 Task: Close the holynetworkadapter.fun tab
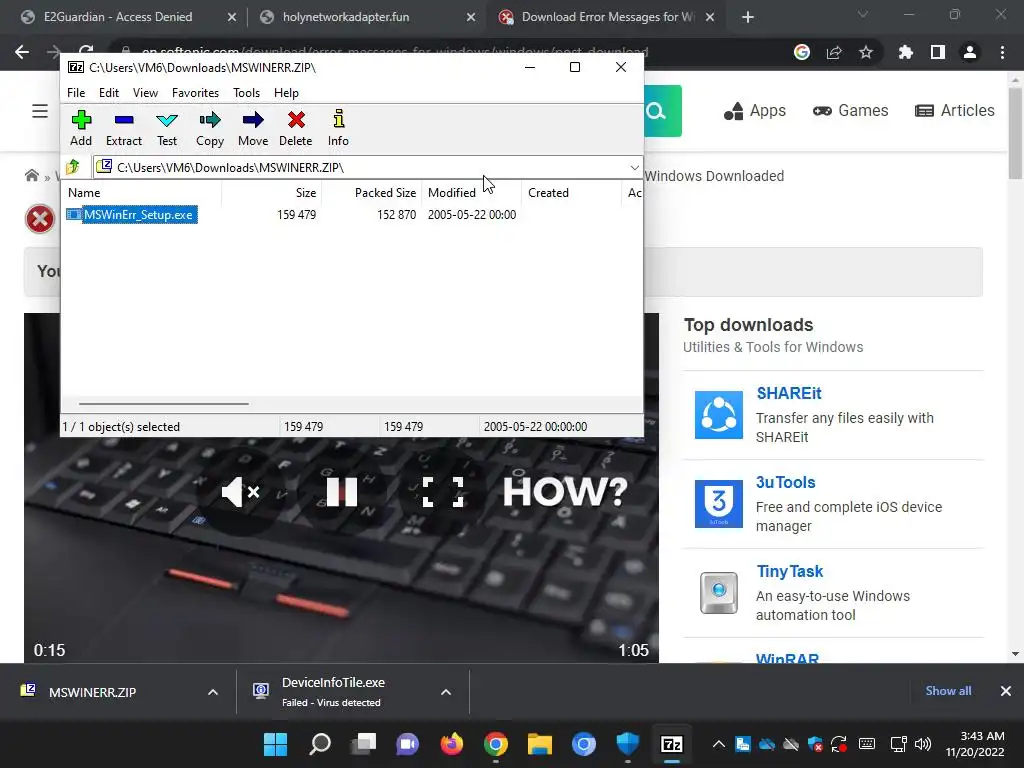coord(471,18)
